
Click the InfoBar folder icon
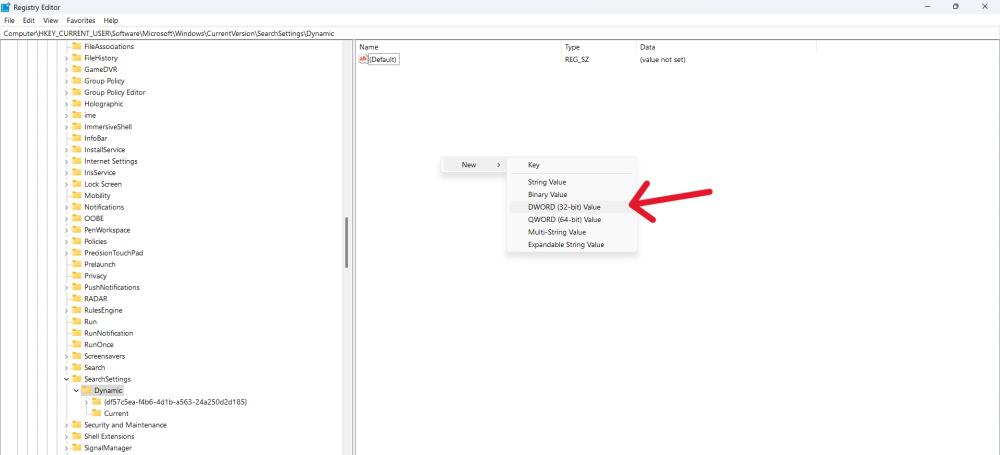(x=77, y=138)
